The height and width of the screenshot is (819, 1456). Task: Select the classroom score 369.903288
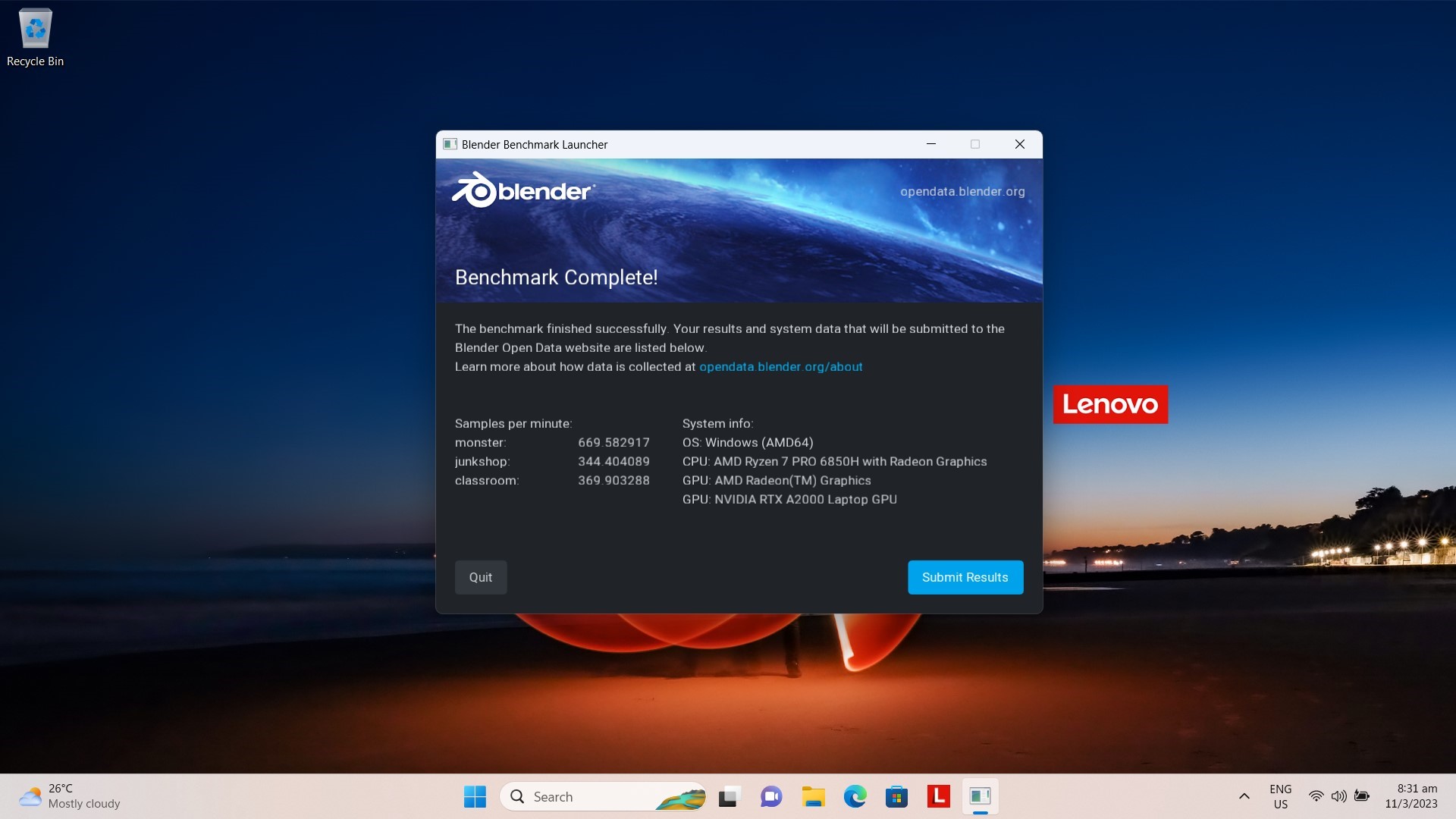pos(613,481)
